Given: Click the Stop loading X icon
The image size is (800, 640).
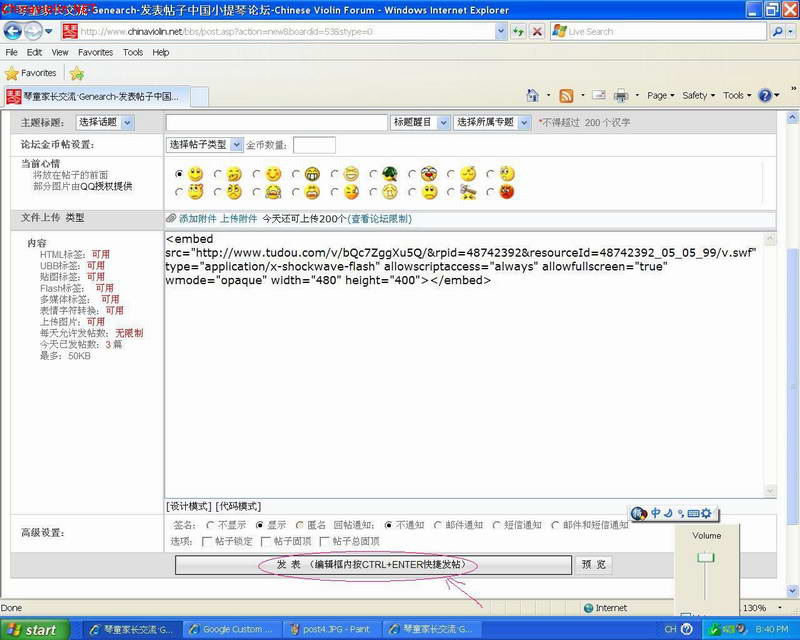Looking at the screenshot, I should [537, 32].
